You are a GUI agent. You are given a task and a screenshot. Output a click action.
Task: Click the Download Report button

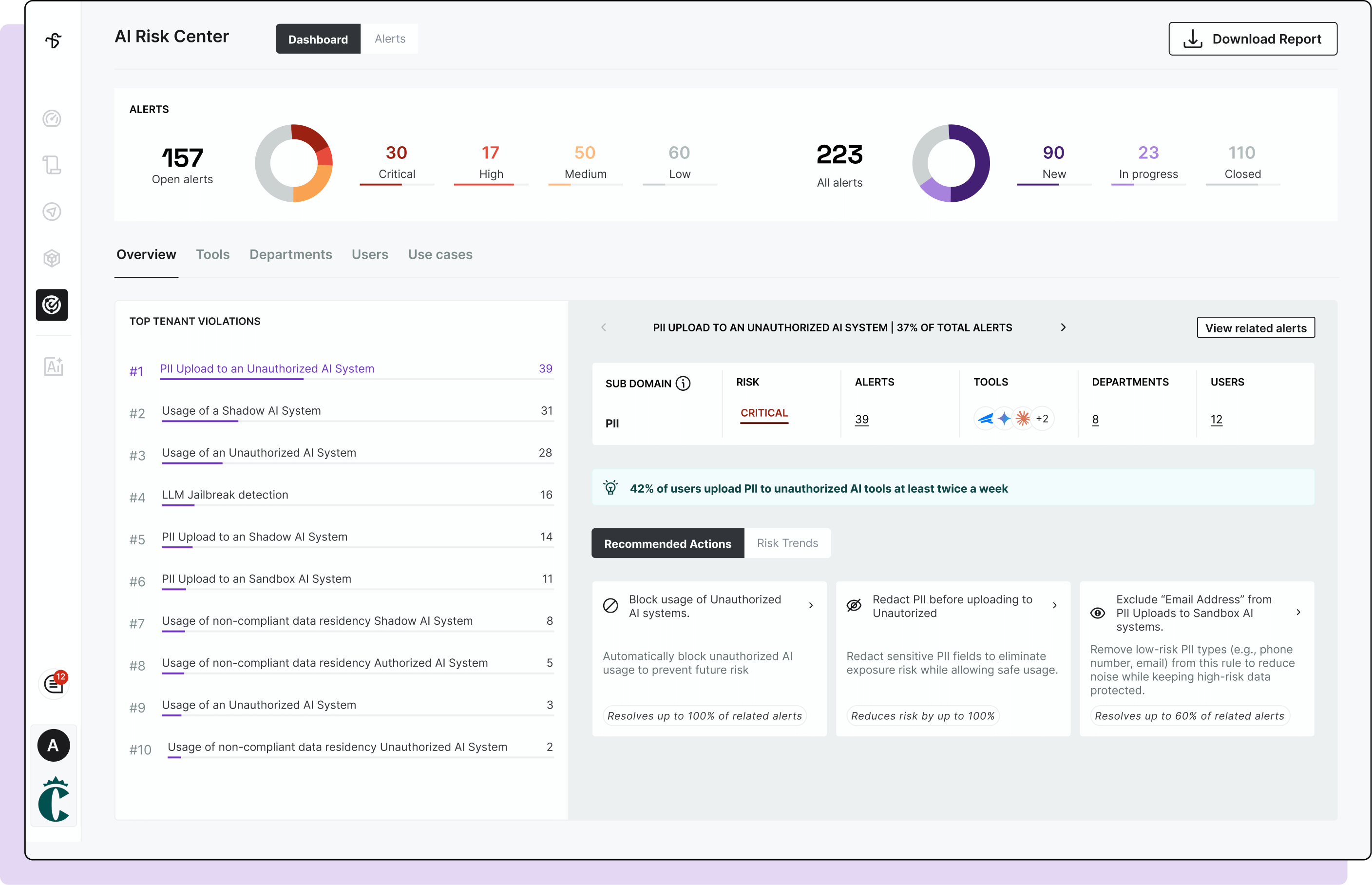coord(1253,39)
